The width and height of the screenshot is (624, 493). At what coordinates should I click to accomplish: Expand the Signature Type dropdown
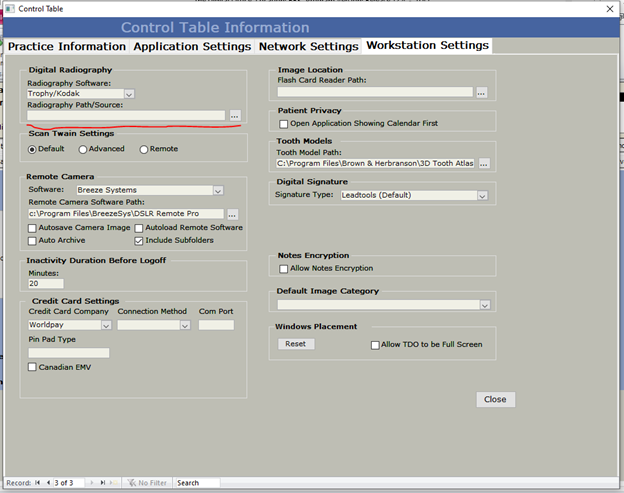tap(482, 196)
